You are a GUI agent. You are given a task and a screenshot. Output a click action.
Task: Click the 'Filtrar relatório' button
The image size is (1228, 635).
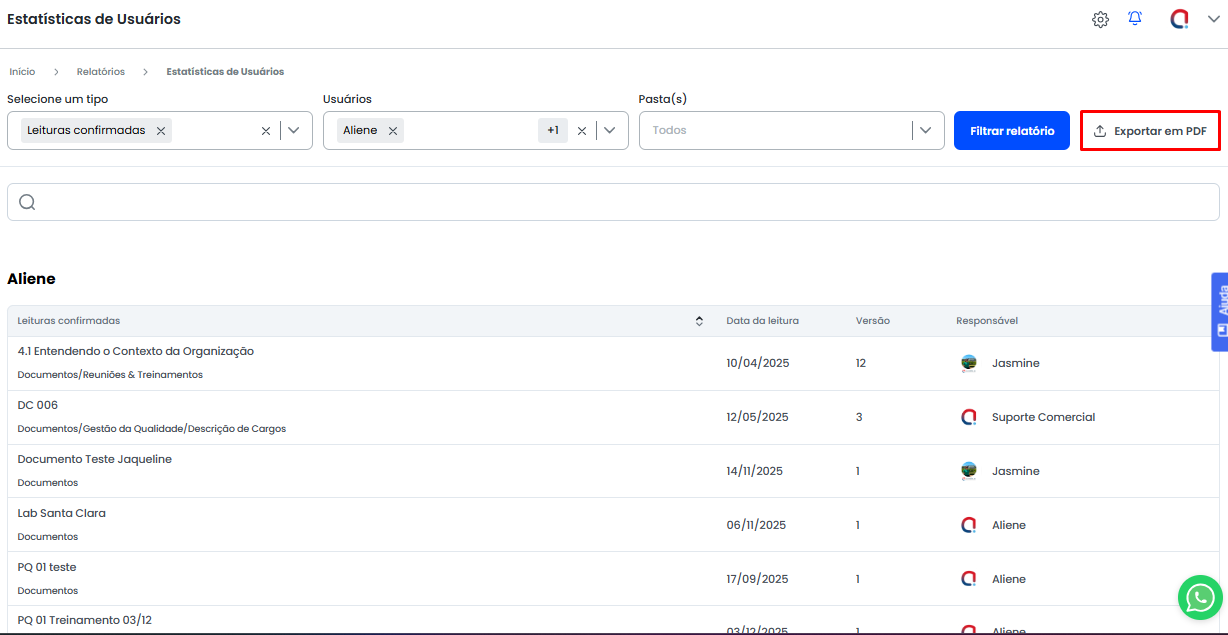tap(1012, 131)
